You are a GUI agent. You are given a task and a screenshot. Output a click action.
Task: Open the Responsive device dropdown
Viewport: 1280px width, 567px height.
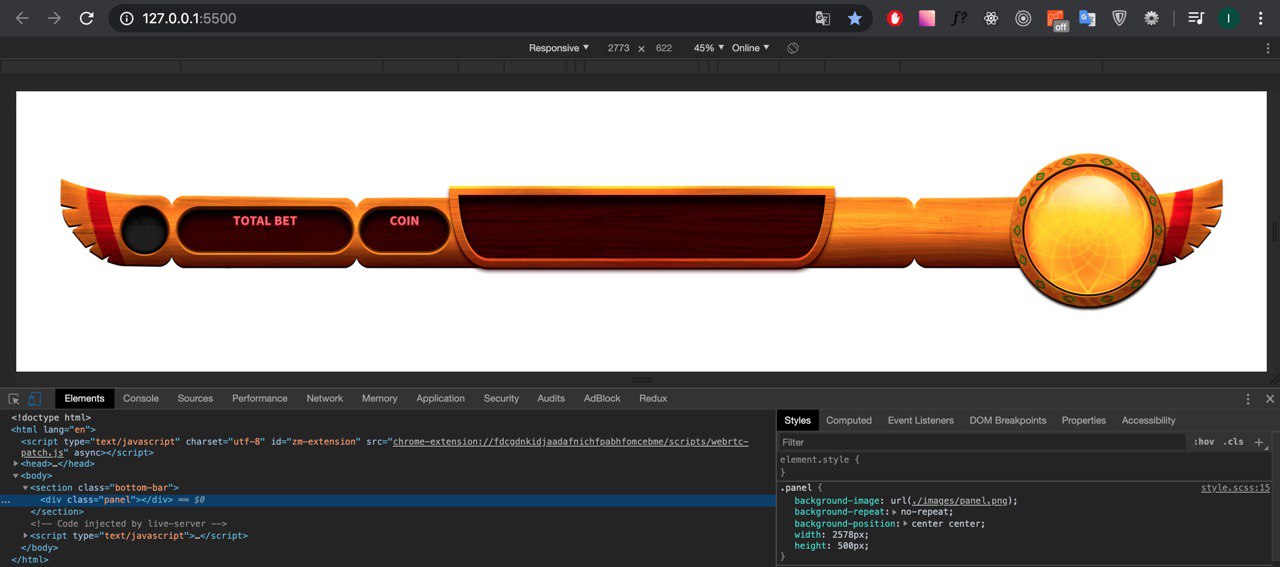click(x=559, y=48)
